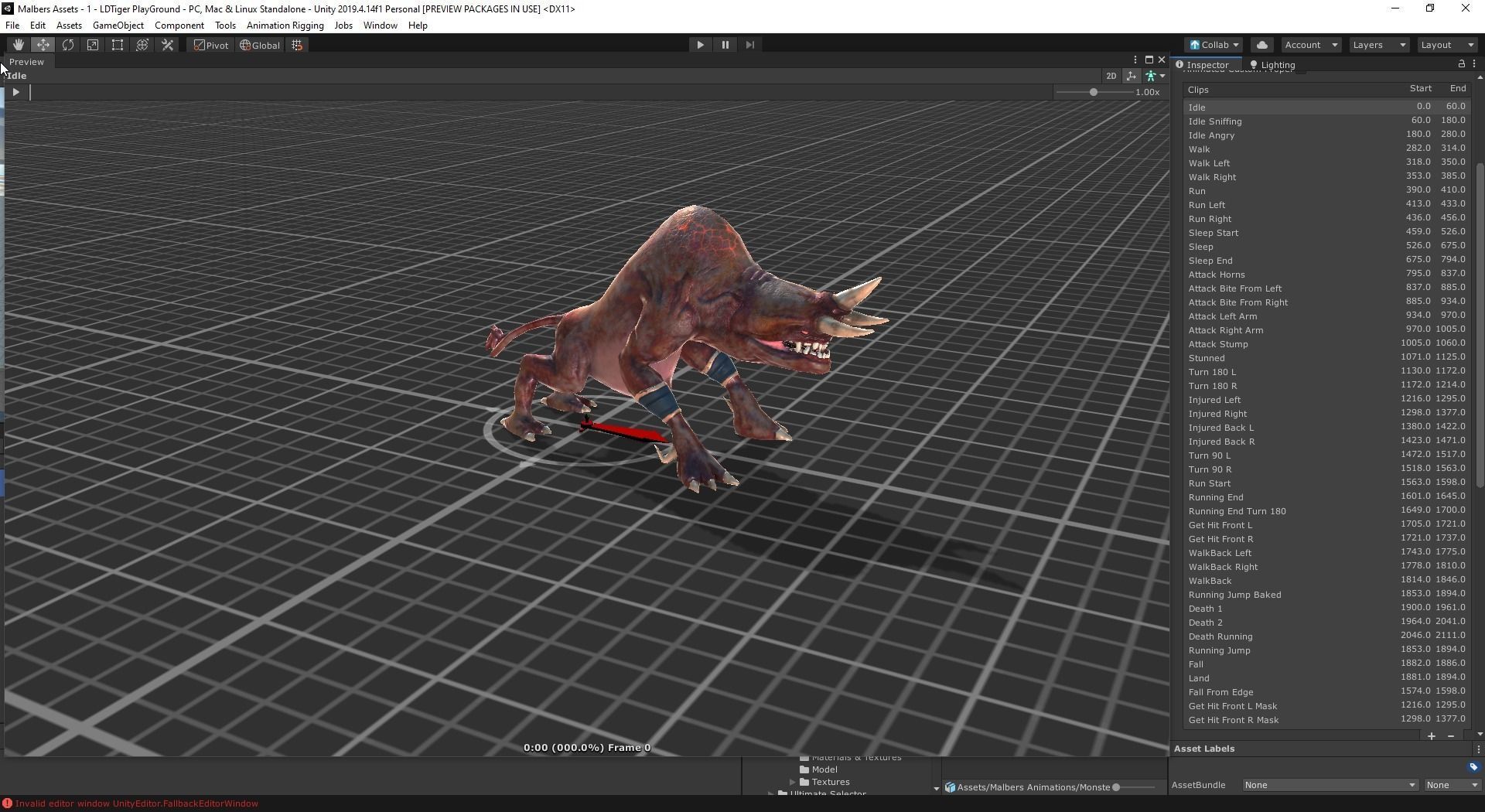Open the Tools menu

(225, 26)
